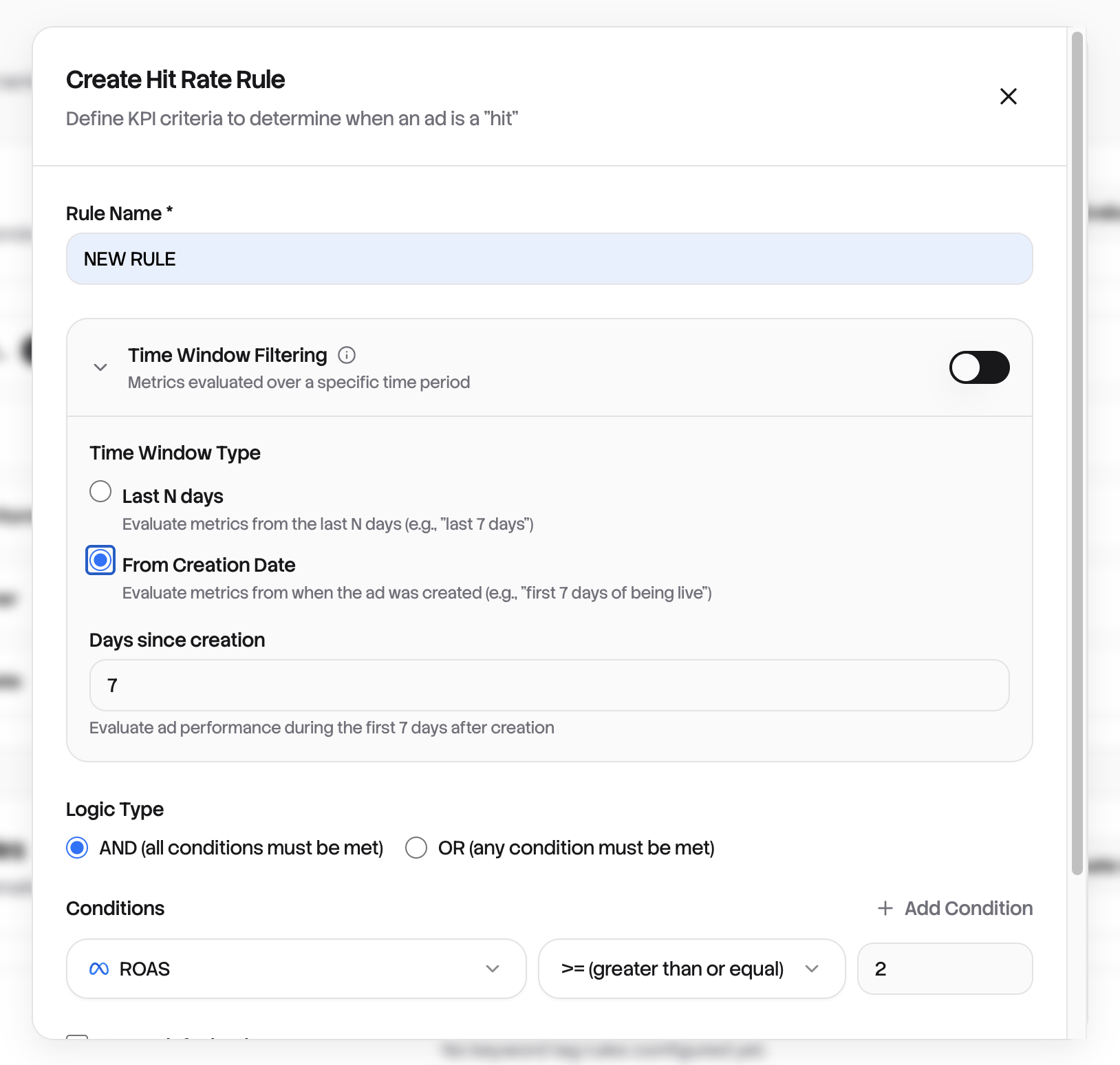
Task: Collapse the Time Window Filtering section chevron
Action: 100,367
